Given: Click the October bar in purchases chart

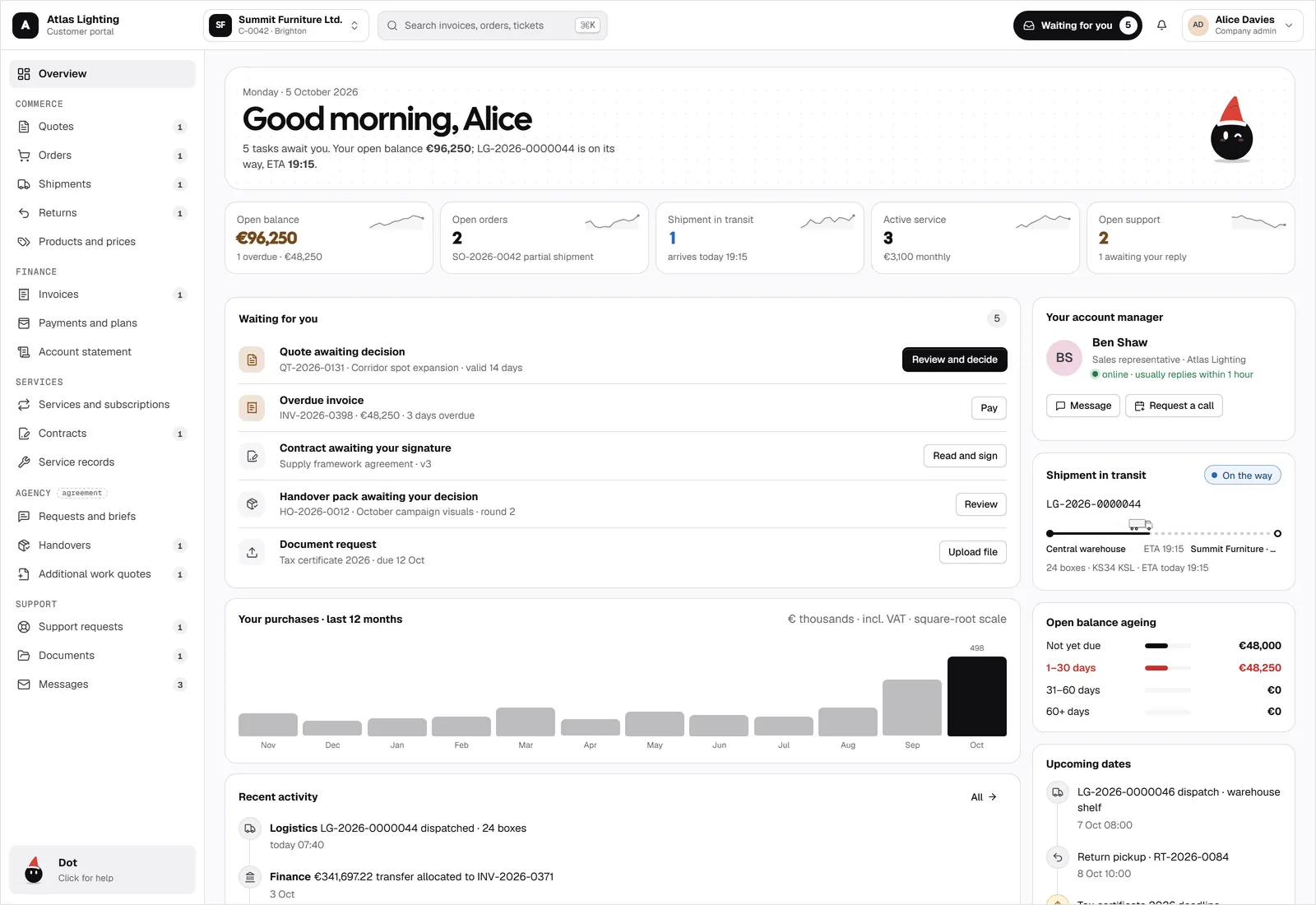Looking at the screenshot, I should pos(976,696).
